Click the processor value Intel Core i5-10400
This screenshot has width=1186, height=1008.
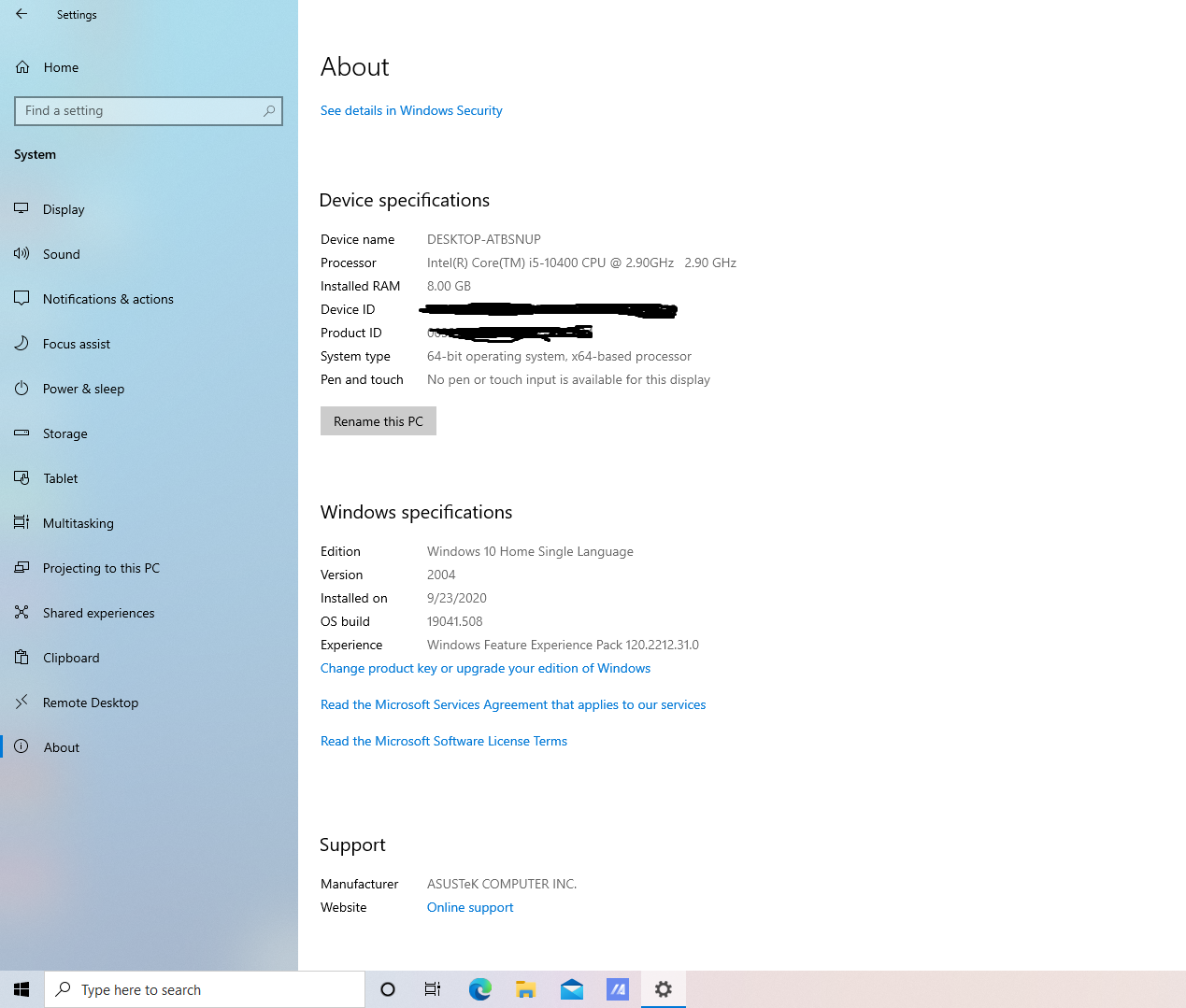(581, 263)
